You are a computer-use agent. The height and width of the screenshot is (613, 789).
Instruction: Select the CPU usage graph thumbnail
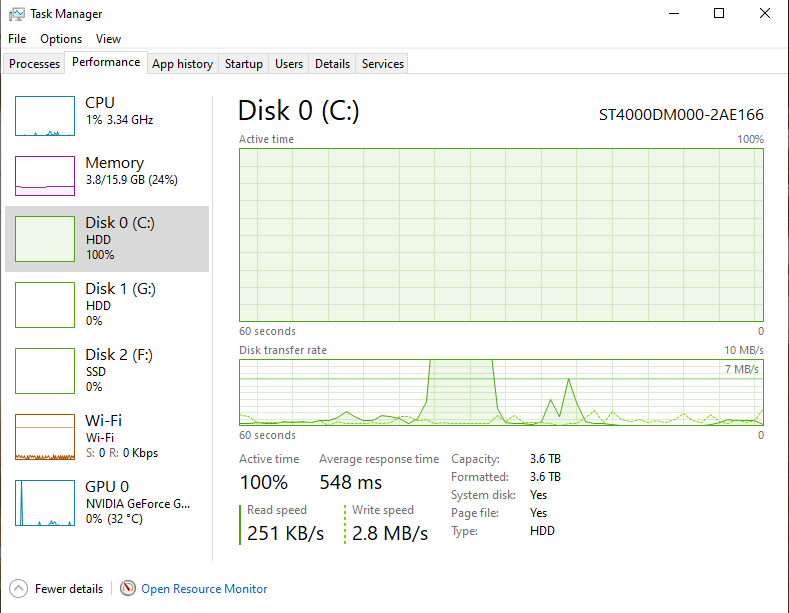[x=45, y=116]
